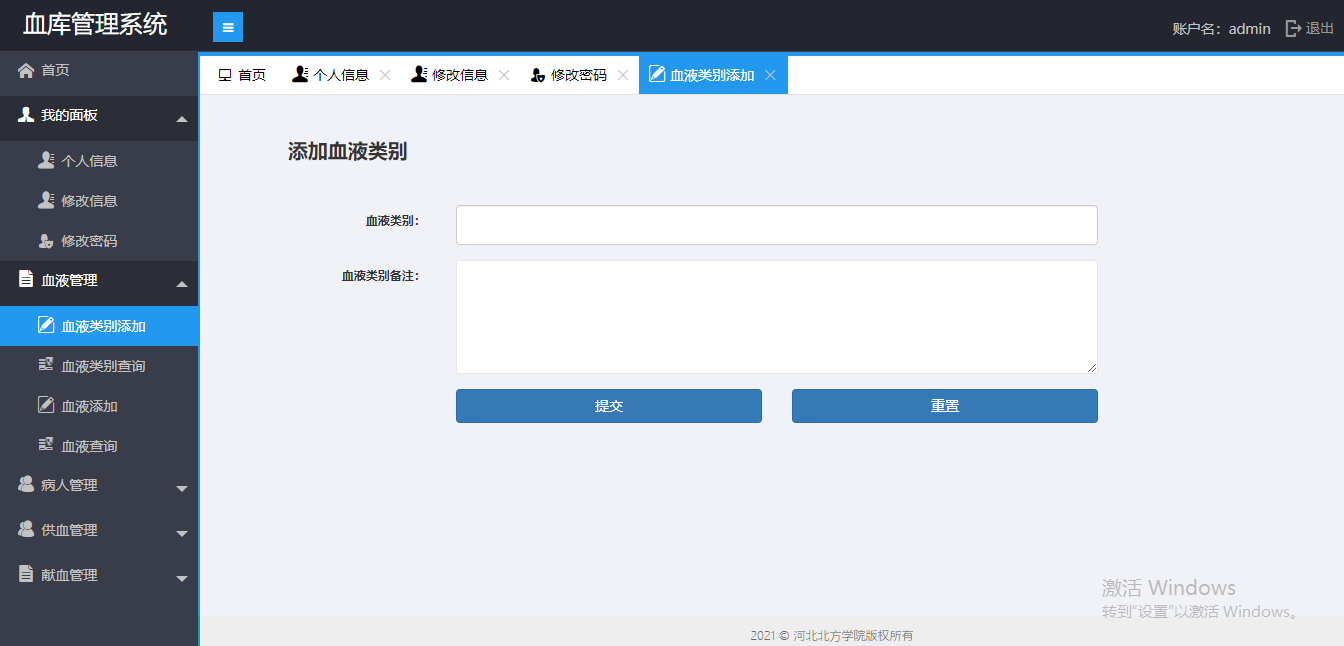This screenshot has width=1344, height=646.
Task: Switch to the 修改密码 tab
Action: pyautogui.click(x=579, y=75)
